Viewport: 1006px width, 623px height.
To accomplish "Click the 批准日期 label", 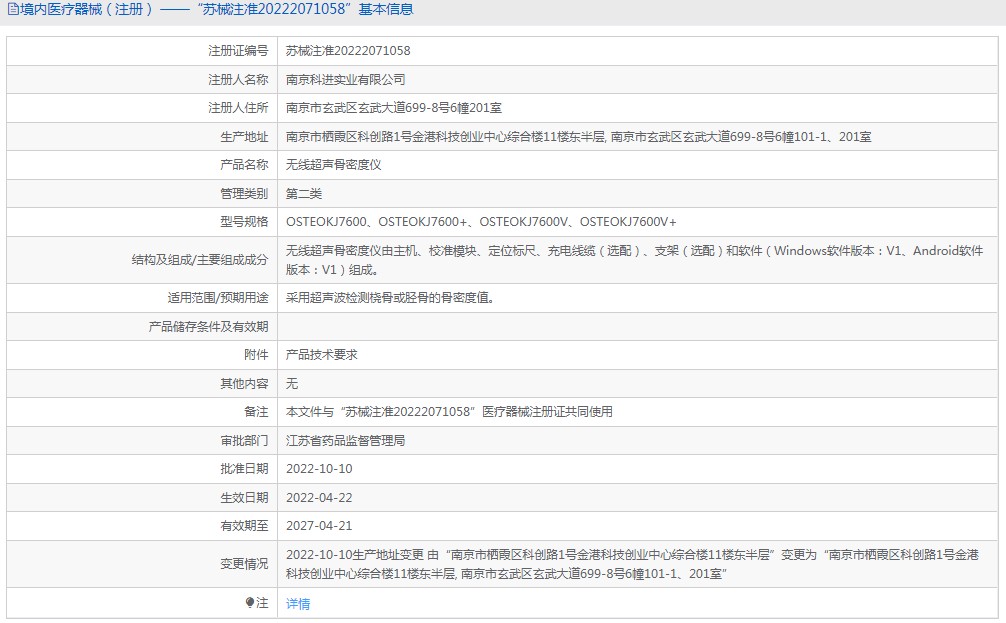I will click(x=244, y=469).
